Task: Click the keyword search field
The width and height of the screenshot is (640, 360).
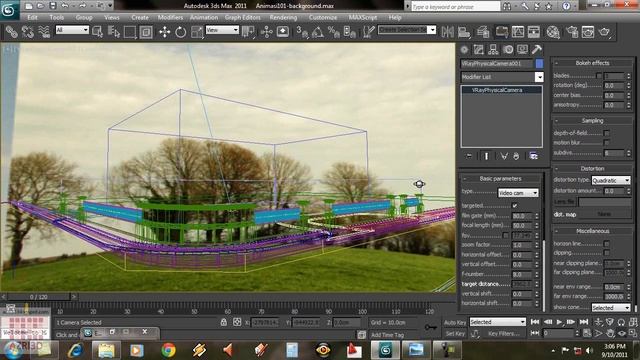Action: [x=455, y=7]
